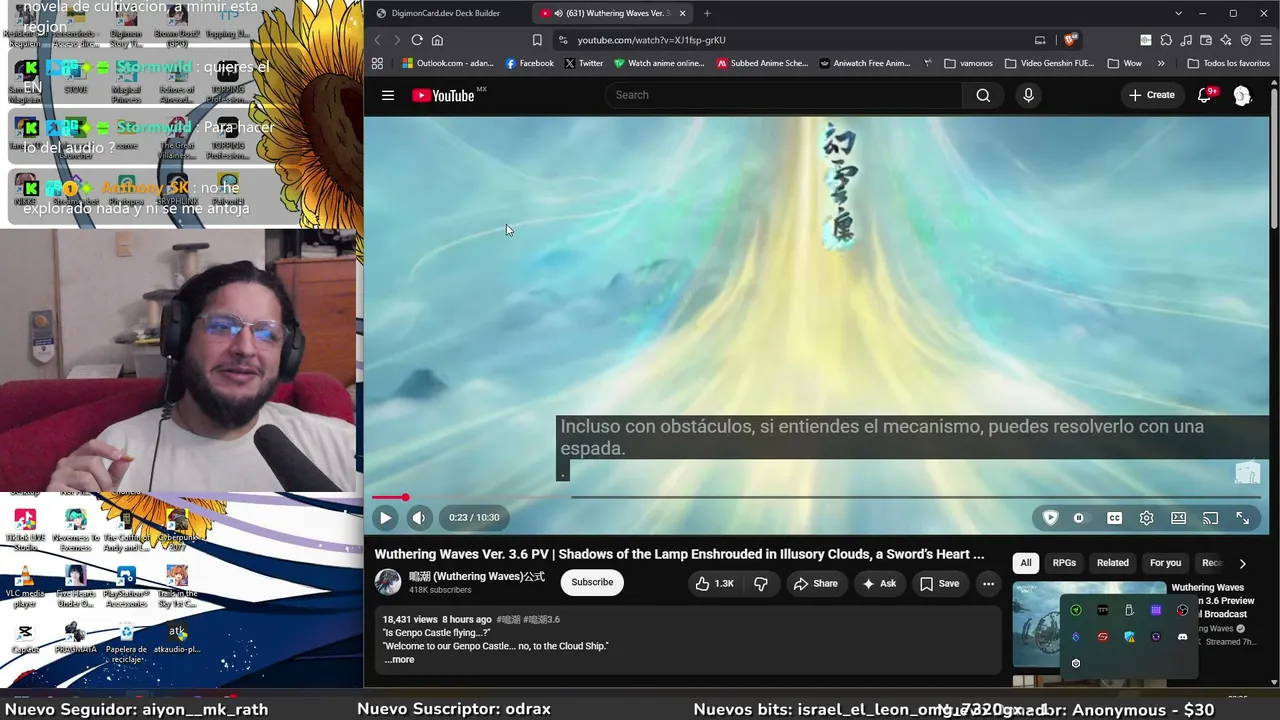This screenshot has width=1280, height=720.
Task: Open the browser extensions puzzle icon
Action: tap(1166, 40)
